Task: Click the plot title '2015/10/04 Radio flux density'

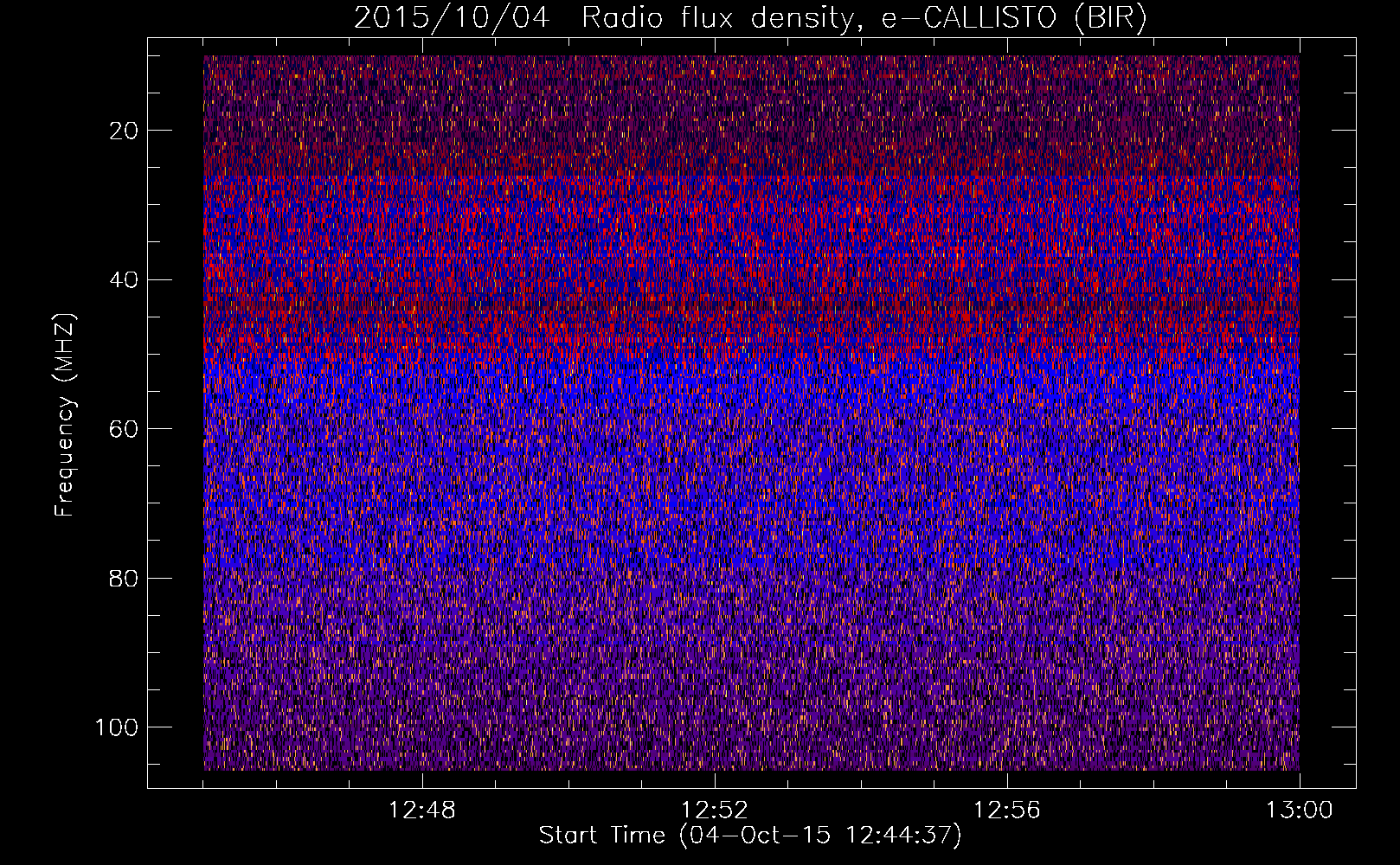Action: pos(750,18)
